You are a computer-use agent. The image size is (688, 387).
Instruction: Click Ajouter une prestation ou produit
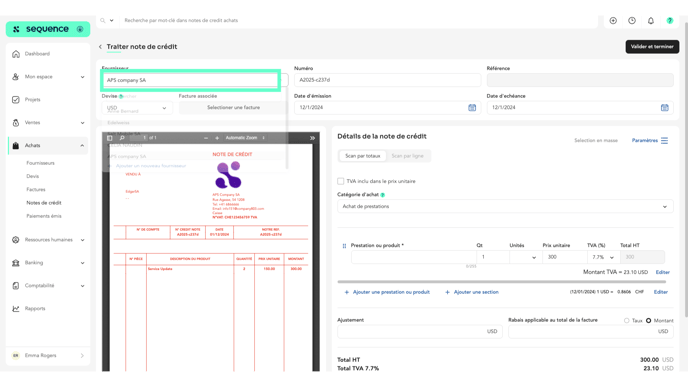point(387,292)
